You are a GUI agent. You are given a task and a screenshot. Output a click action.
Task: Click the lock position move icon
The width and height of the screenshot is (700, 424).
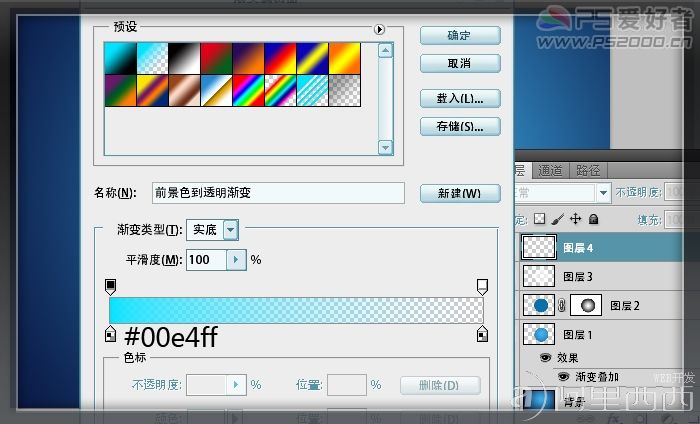coord(575,219)
